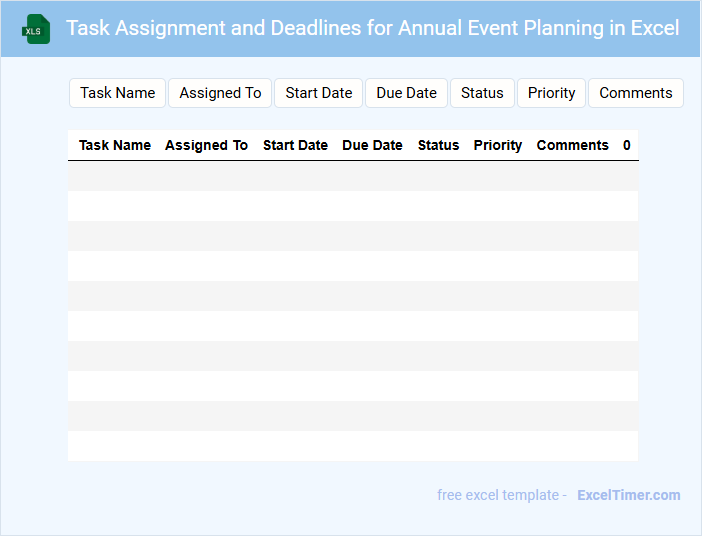Select the Comments column header

[x=572, y=145]
